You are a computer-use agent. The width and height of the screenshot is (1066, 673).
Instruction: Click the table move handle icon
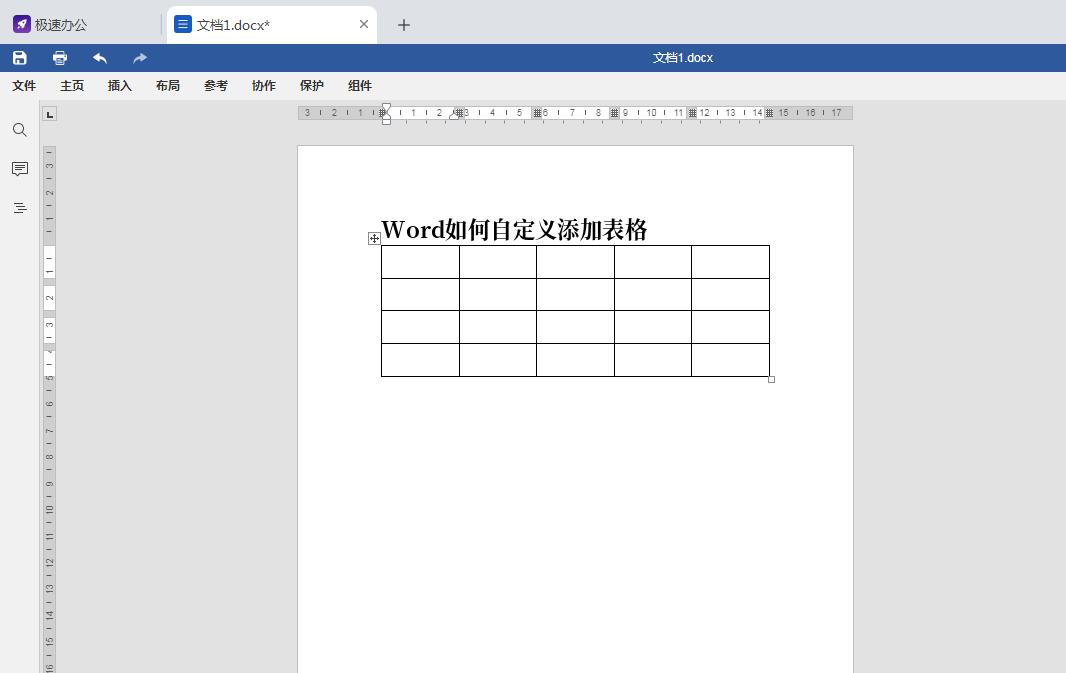(374, 239)
